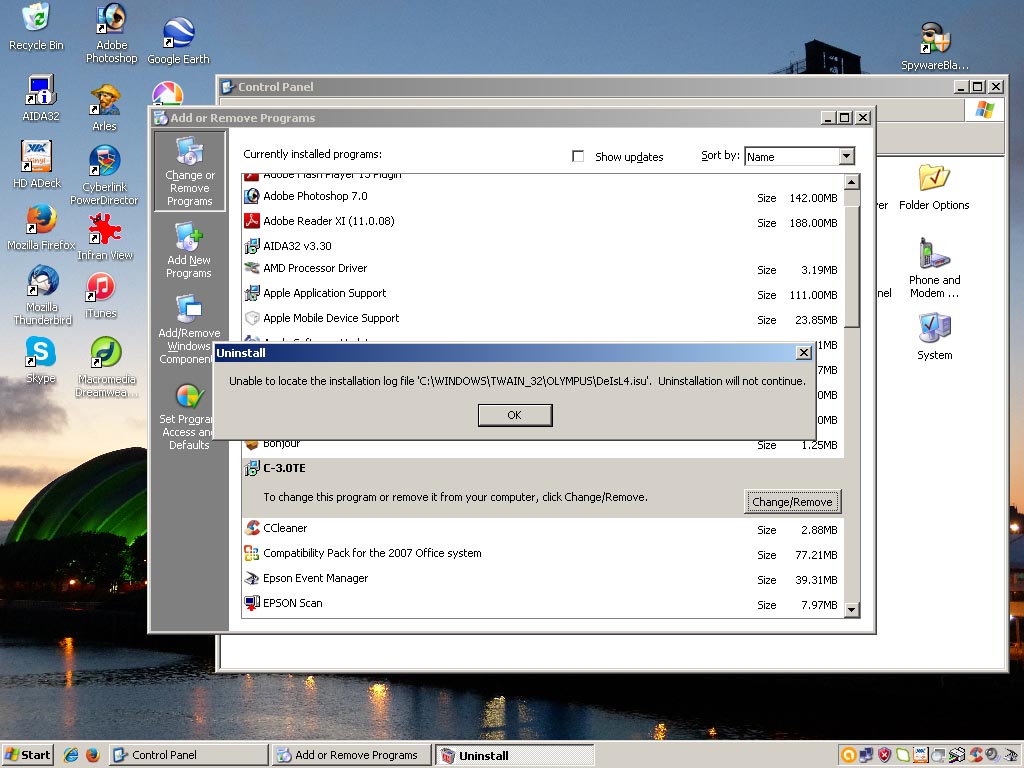This screenshot has width=1024, height=768.
Task: Click the program list scroll up arrow
Action: point(852,182)
